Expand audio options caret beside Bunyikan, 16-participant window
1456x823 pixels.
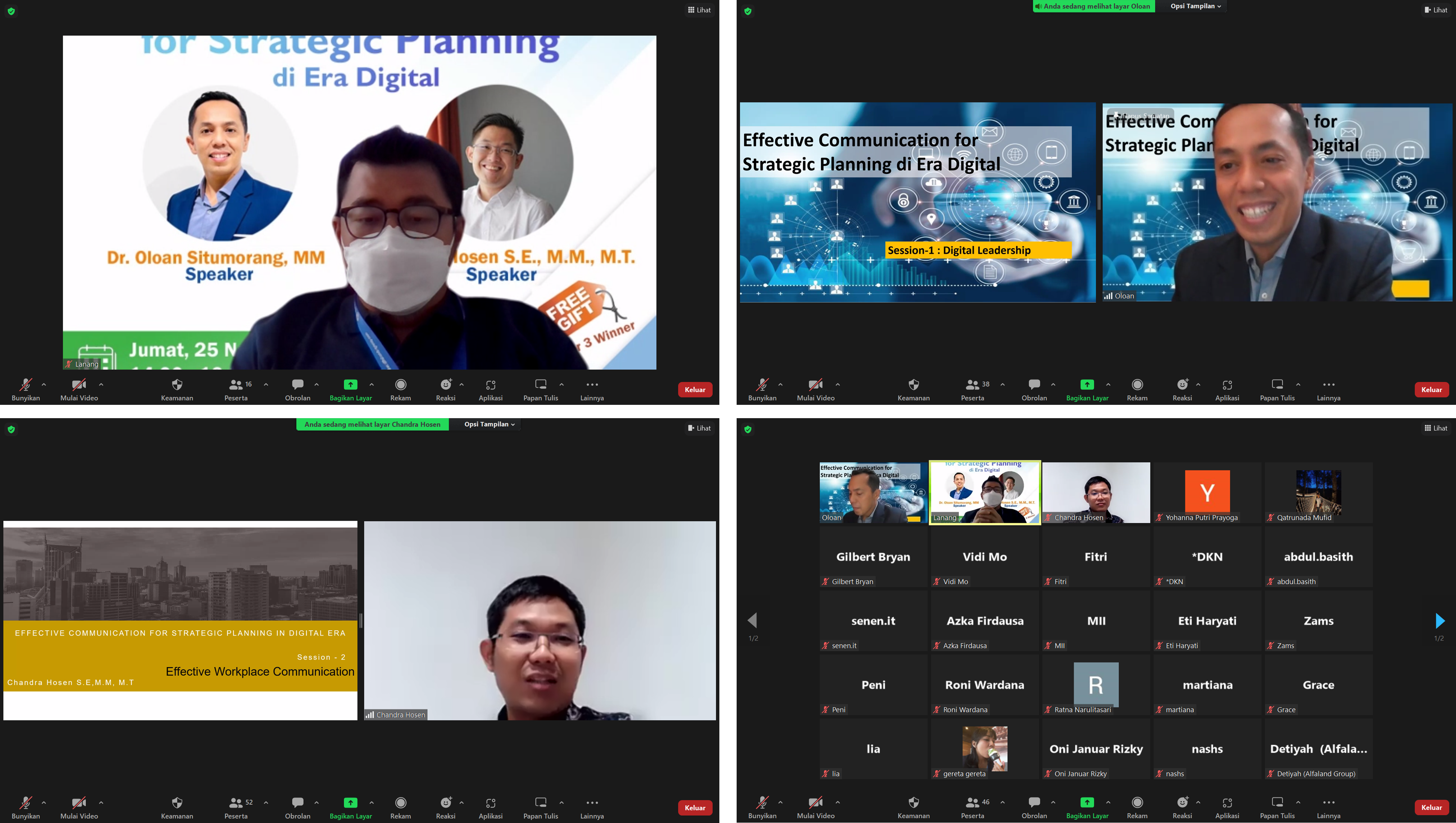click(44, 385)
